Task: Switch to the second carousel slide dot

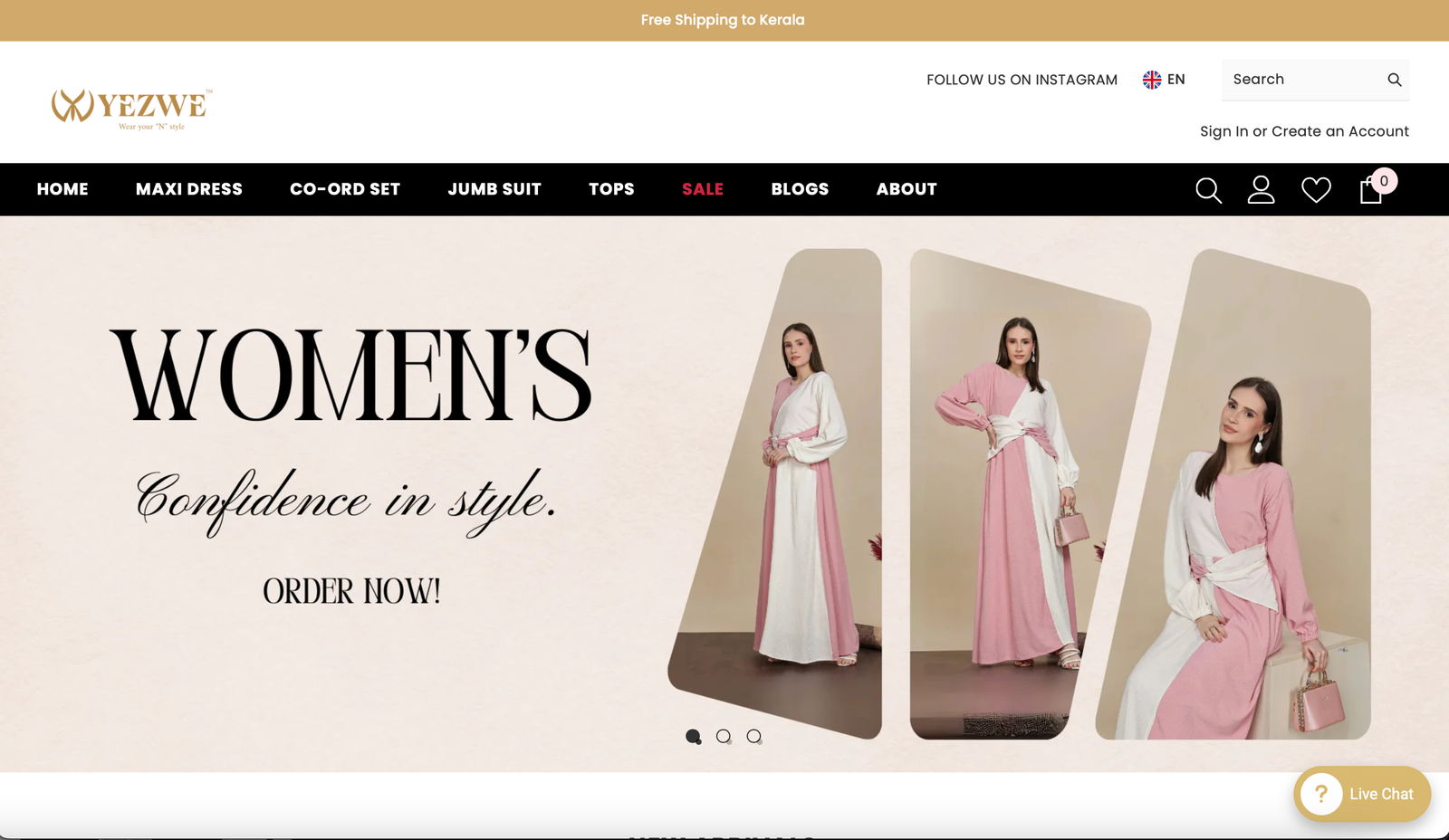Action: point(724,737)
